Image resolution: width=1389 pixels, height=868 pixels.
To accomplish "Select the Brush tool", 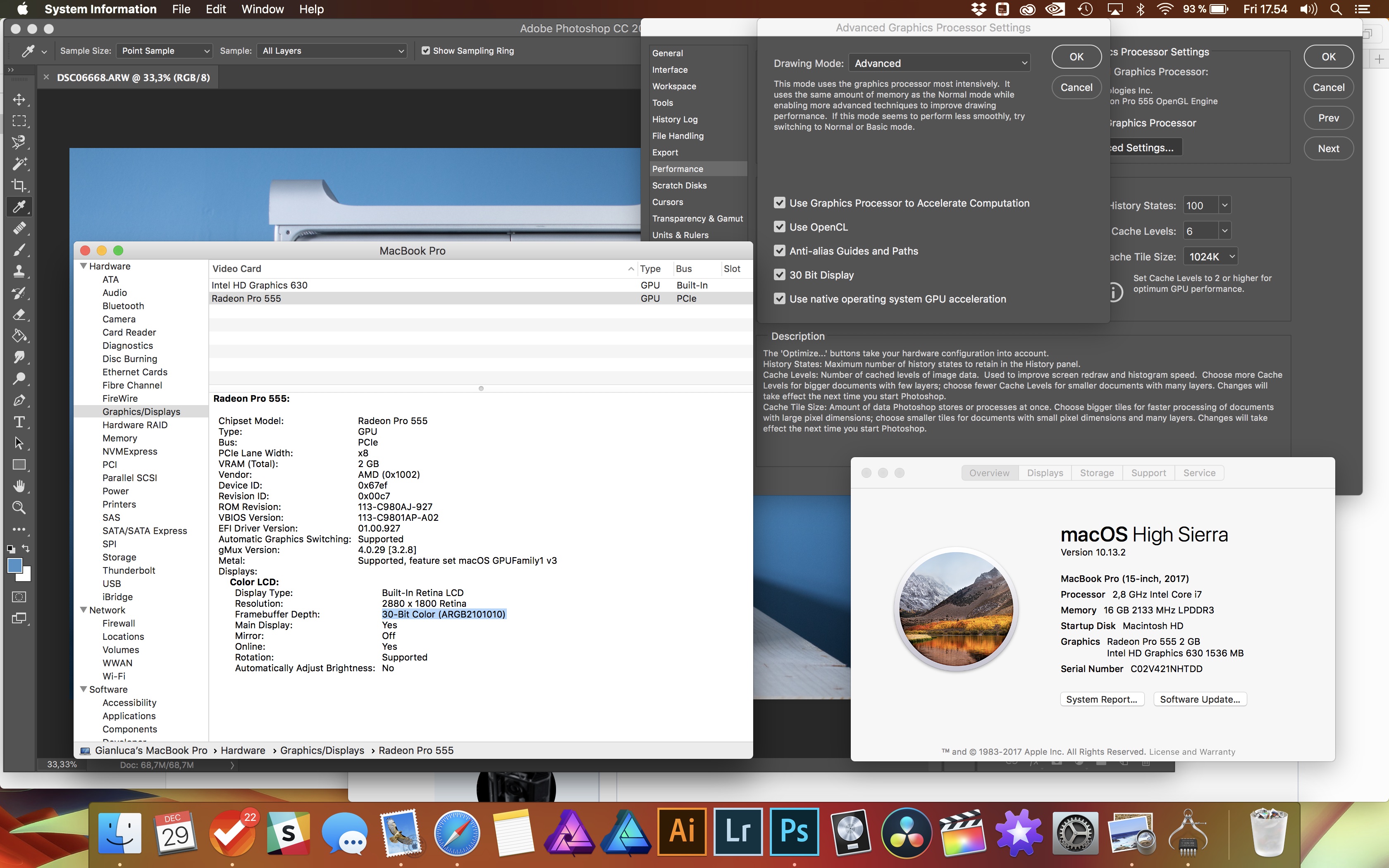I will pyautogui.click(x=19, y=250).
